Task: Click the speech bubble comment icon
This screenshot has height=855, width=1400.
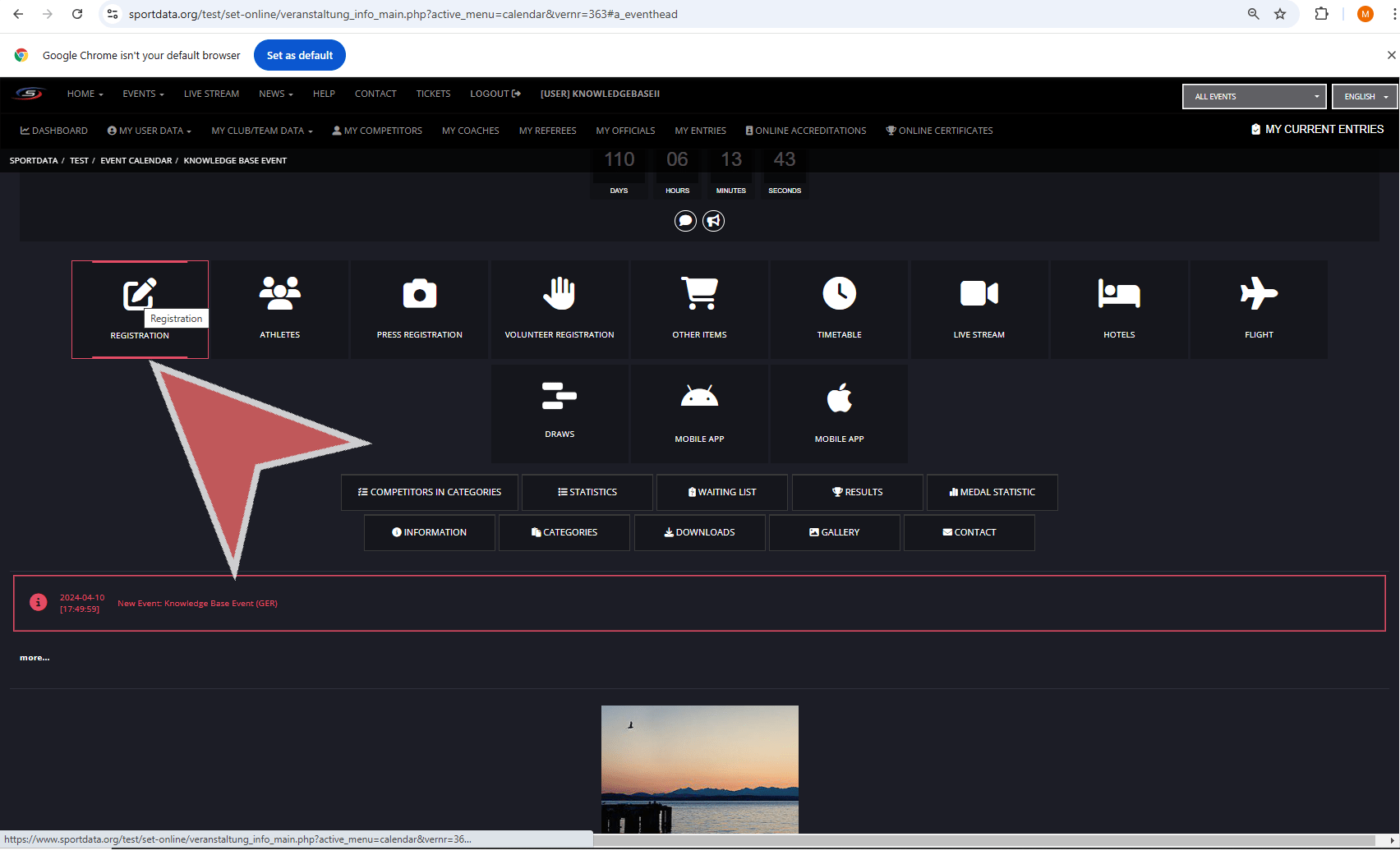Action: 685,221
